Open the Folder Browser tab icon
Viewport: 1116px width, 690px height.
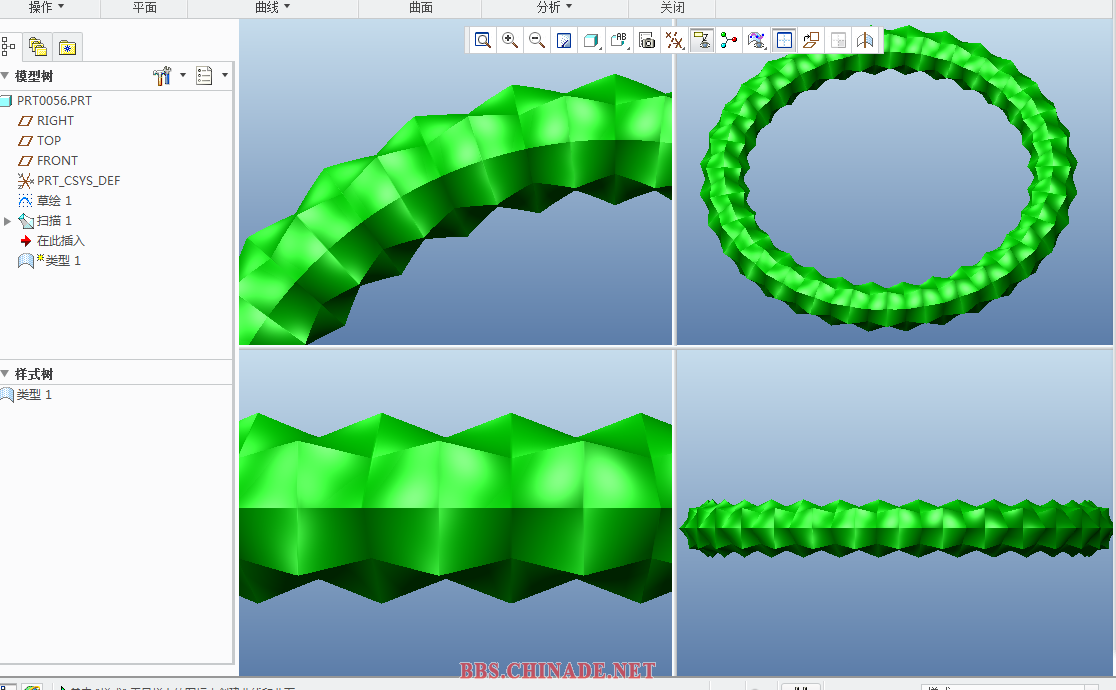37,46
